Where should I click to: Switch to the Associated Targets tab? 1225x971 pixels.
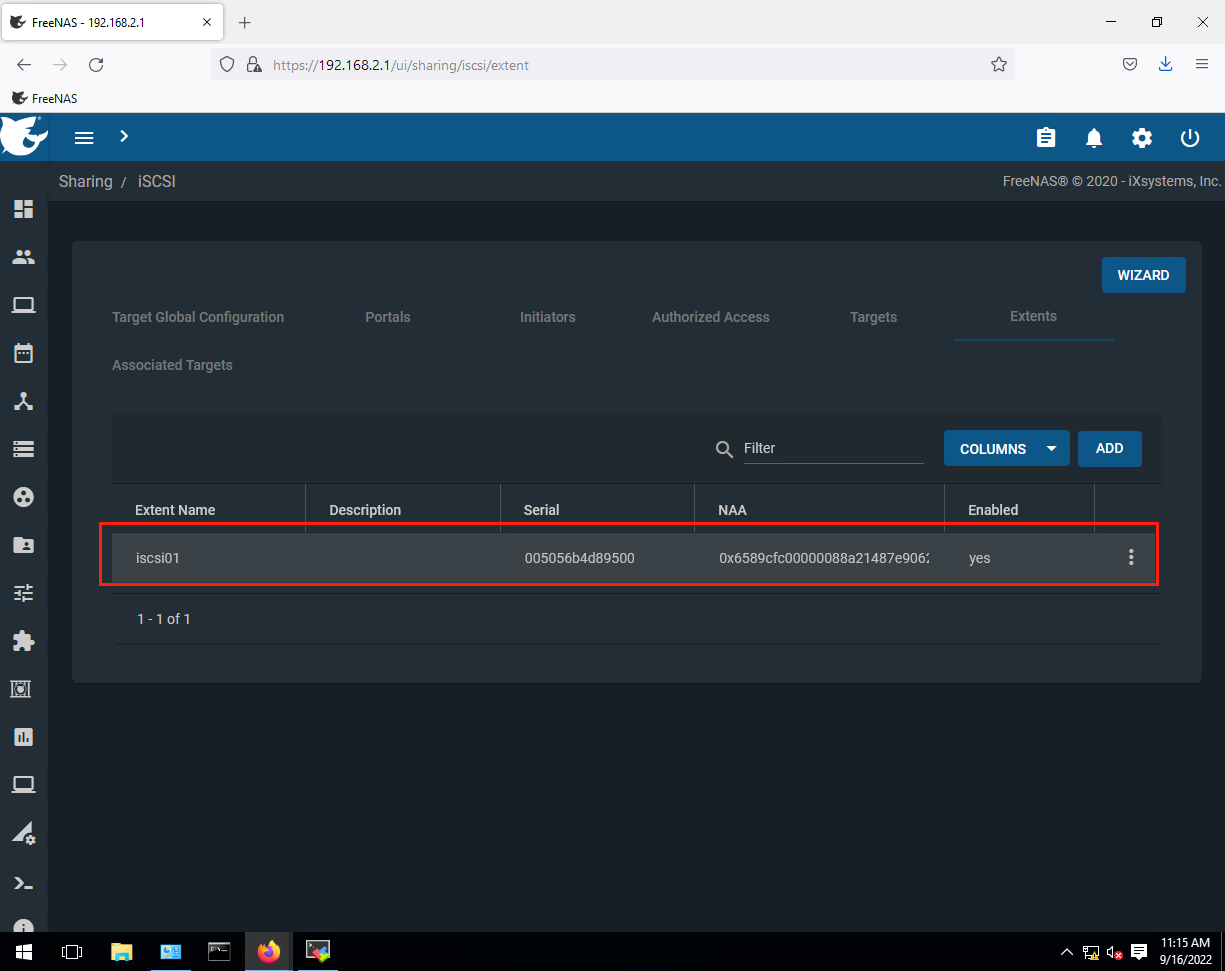[x=172, y=365]
